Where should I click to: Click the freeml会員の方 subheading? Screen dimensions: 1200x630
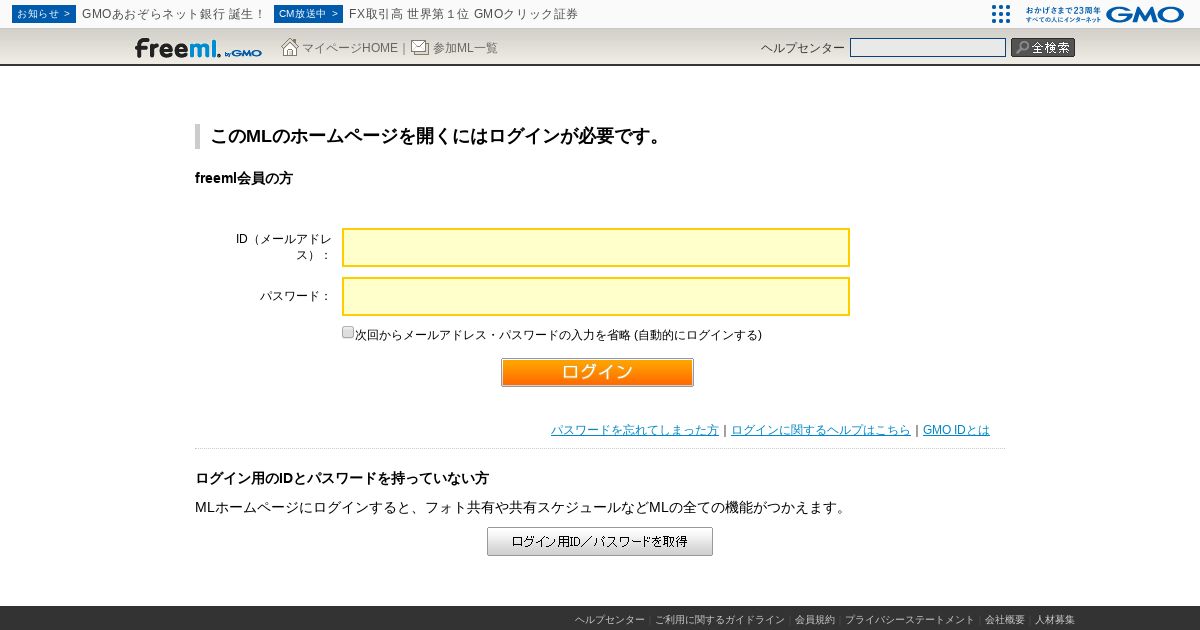[x=244, y=178]
